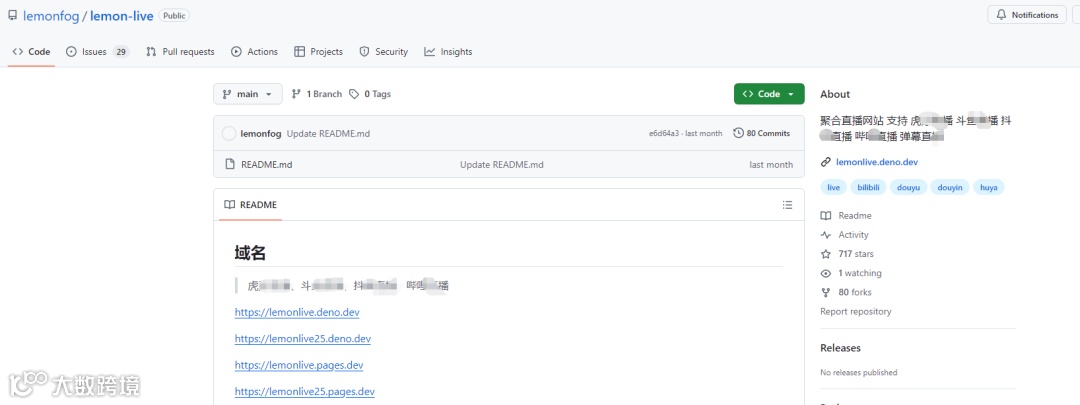View the 1 watching link
This screenshot has width=1080, height=405.
(x=860, y=273)
